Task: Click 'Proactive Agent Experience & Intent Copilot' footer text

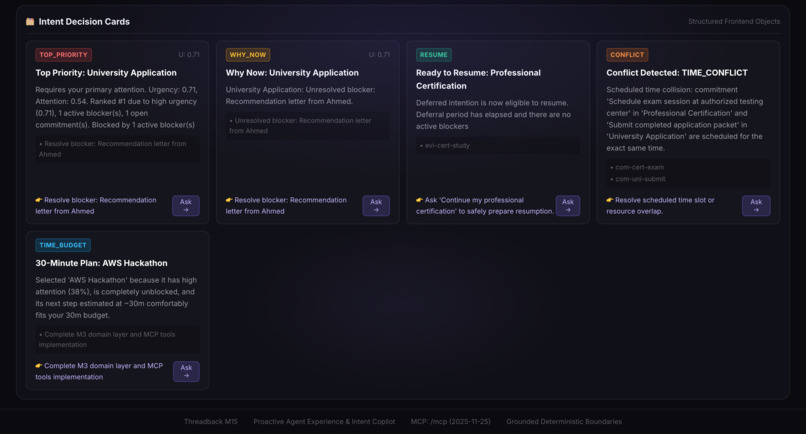Action: [324, 422]
